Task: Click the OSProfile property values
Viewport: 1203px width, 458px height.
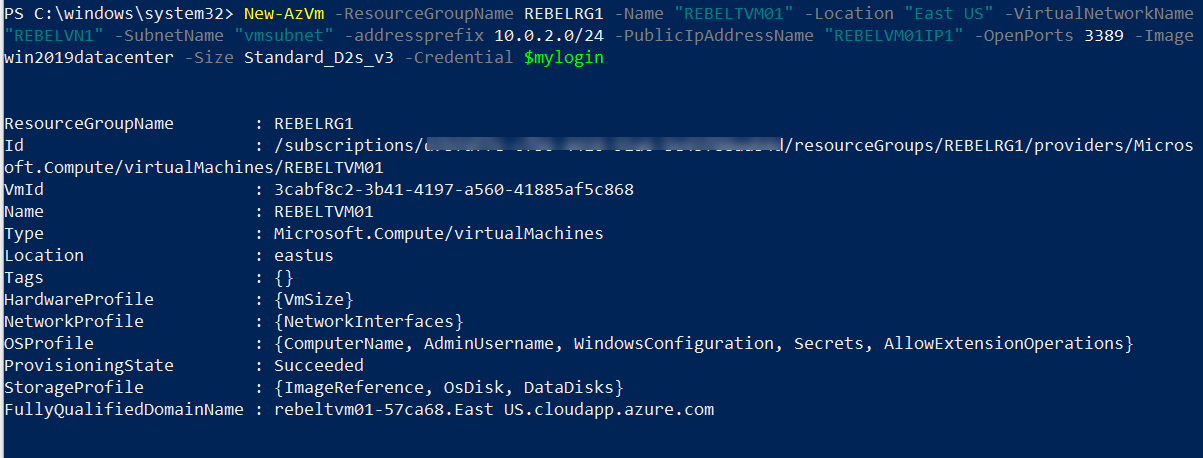Action: (704, 343)
